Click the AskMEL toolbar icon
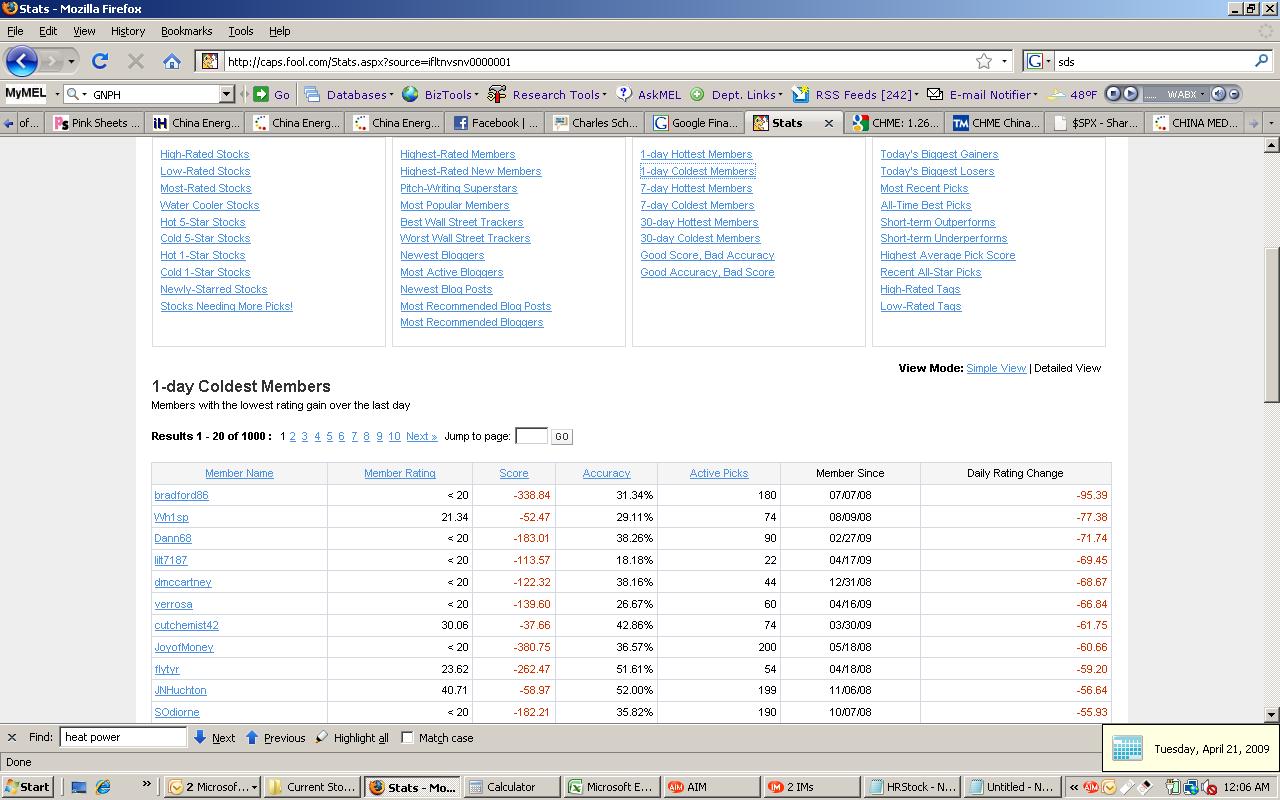The width and height of the screenshot is (1280, 800). 625,94
